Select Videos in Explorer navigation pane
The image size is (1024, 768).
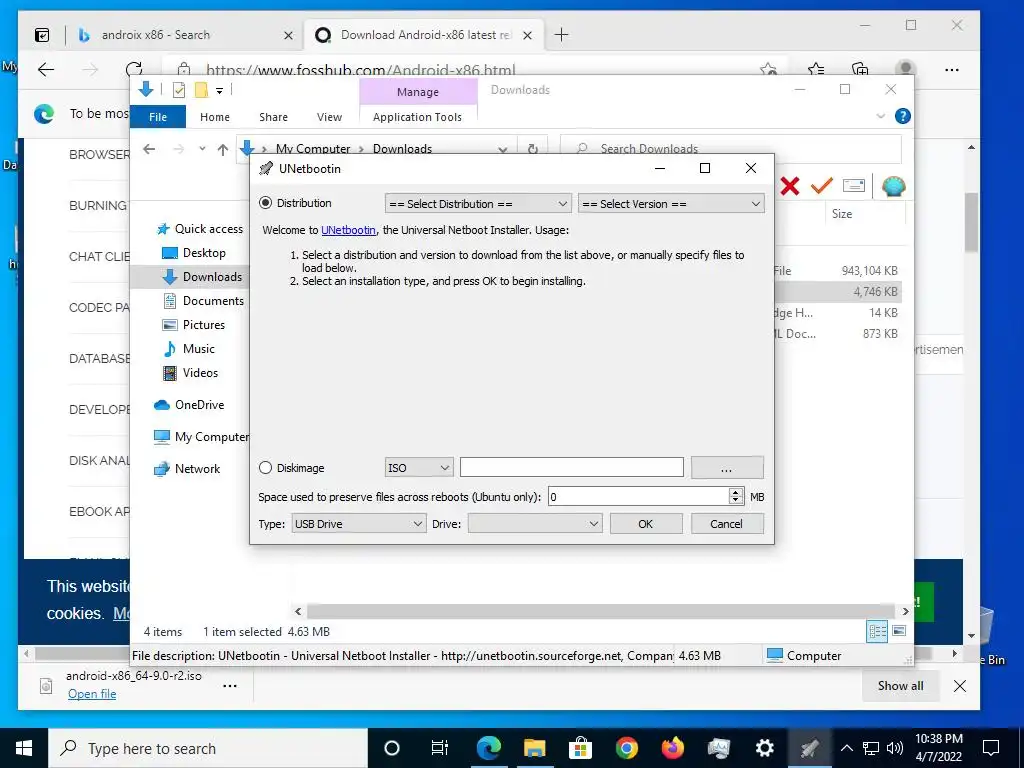[x=200, y=373]
